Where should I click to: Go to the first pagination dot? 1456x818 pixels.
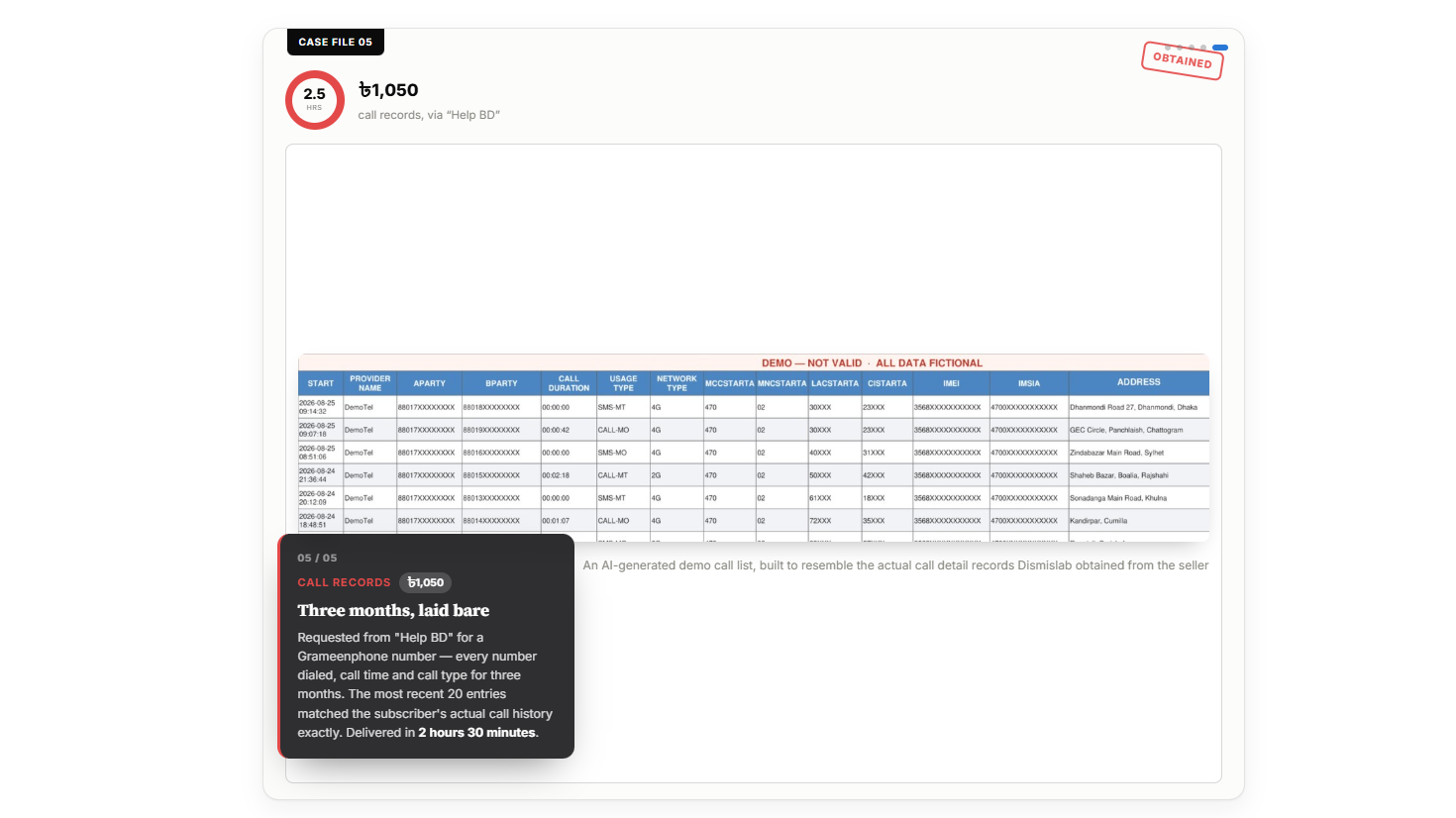point(1168,48)
